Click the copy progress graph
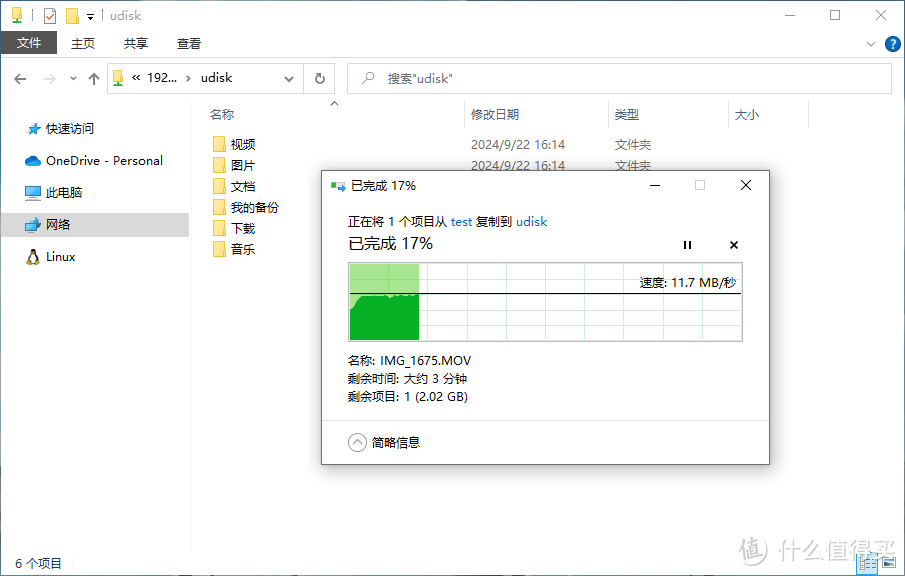Image resolution: width=905 pixels, height=576 pixels. [x=545, y=302]
